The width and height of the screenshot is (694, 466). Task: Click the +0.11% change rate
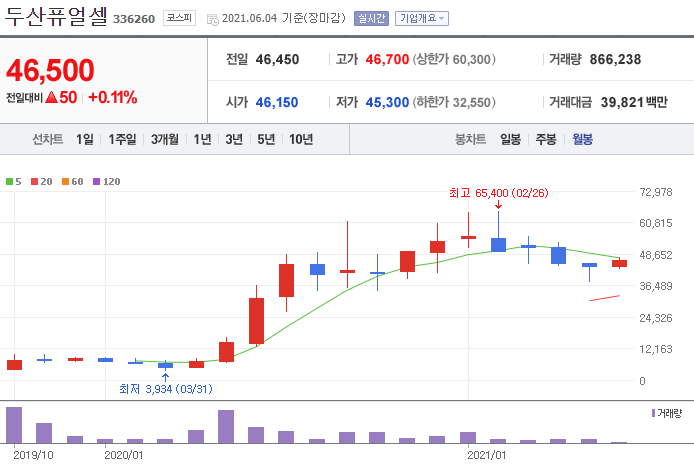[x=112, y=97]
